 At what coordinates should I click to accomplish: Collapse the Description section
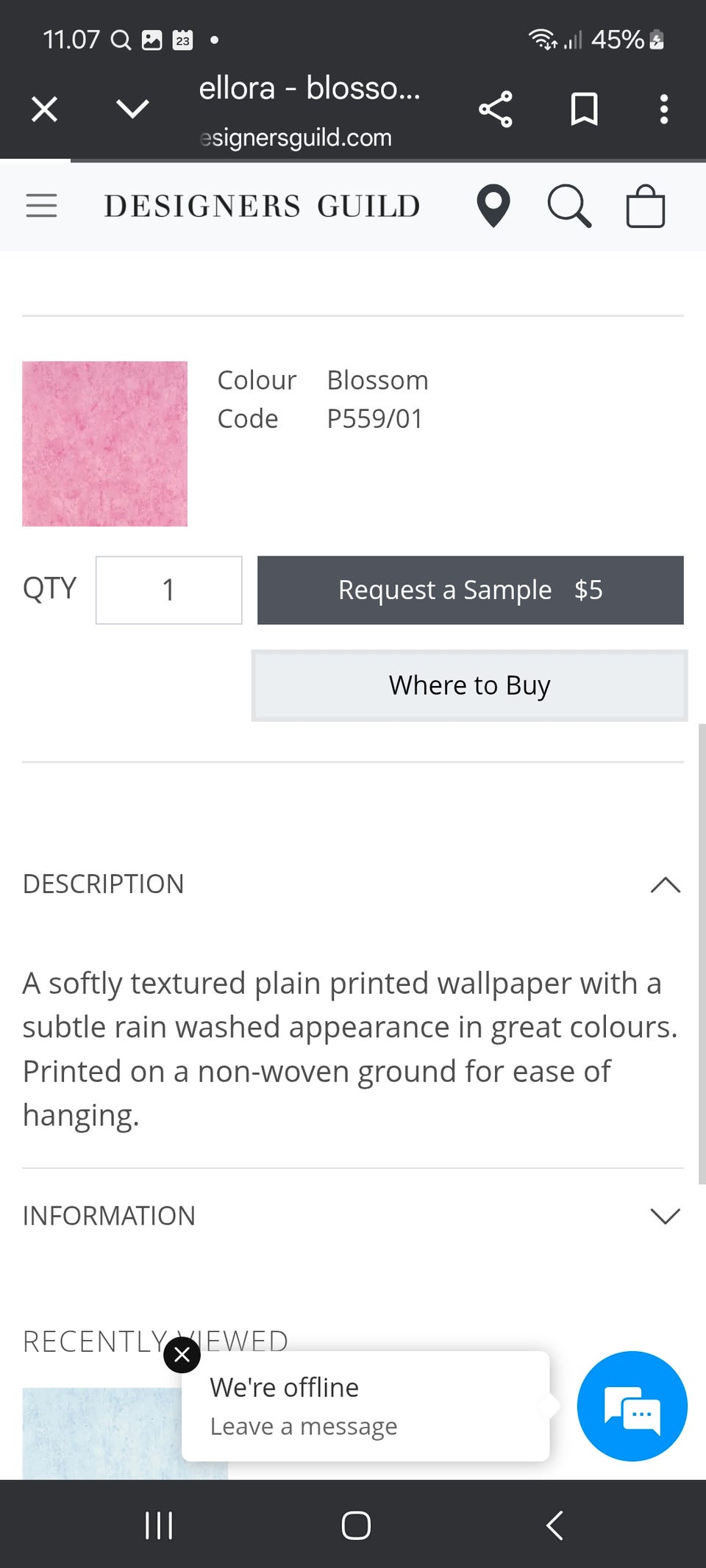click(x=665, y=884)
